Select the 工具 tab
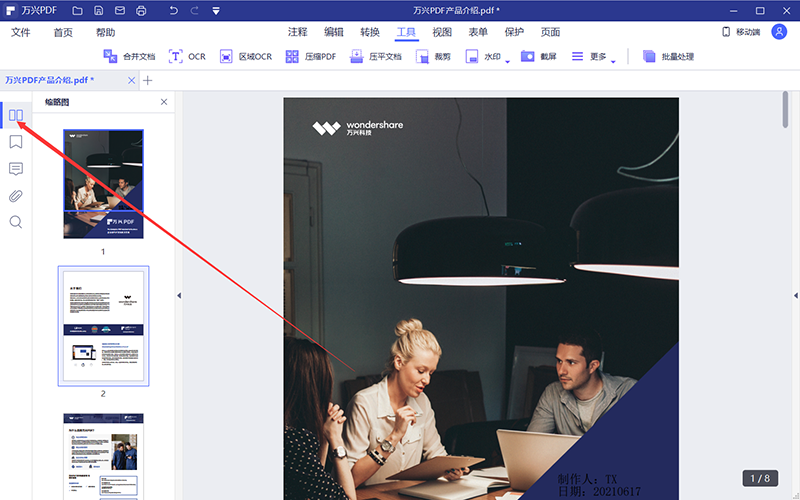This screenshot has height=500, width=800. click(407, 32)
